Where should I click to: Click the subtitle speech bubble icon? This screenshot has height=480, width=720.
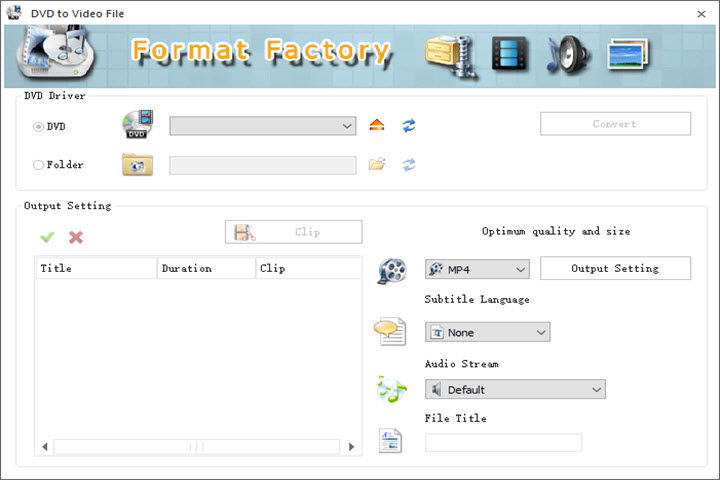tap(390, 331)
